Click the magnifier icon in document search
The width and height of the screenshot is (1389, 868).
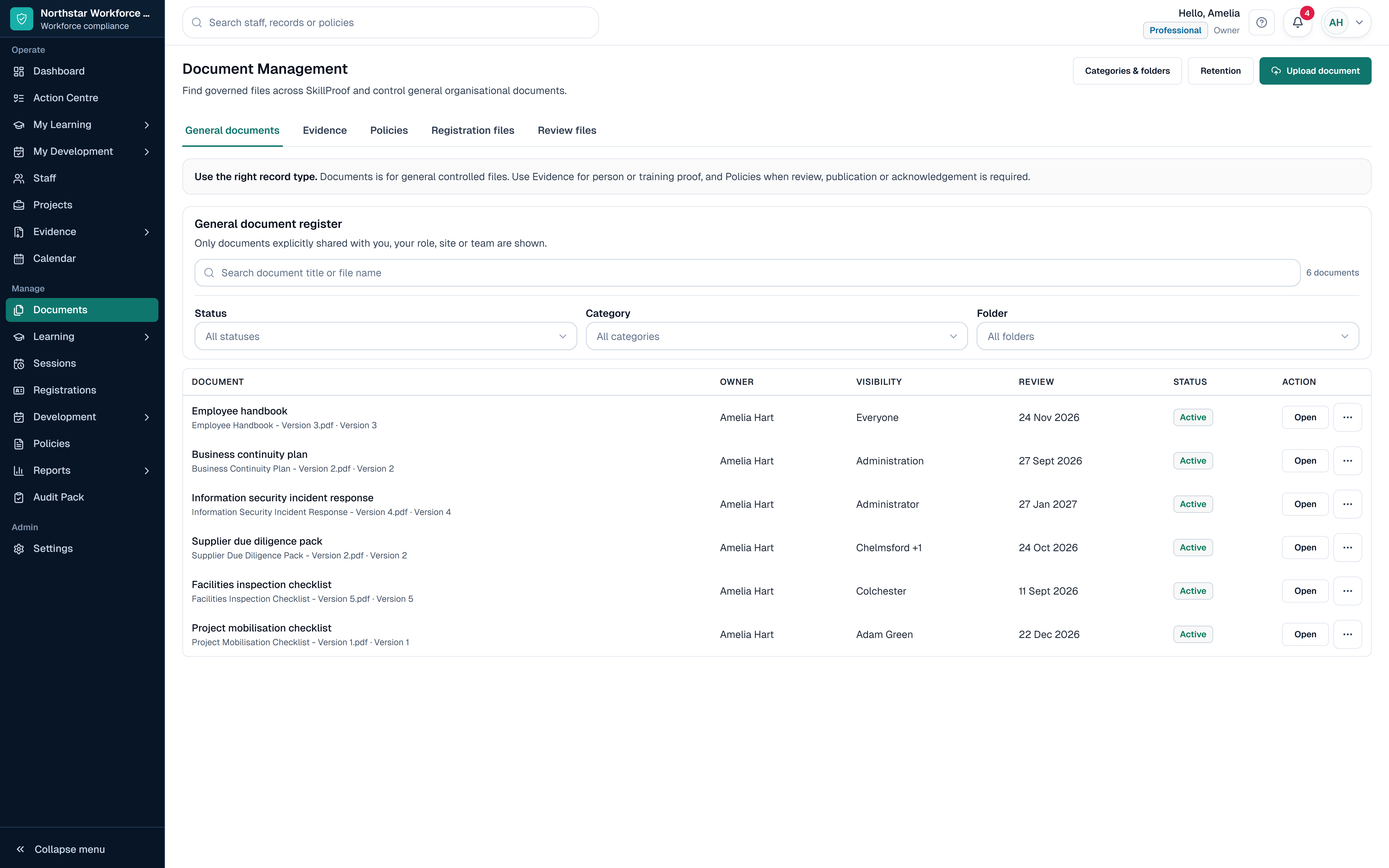(209, 273)
